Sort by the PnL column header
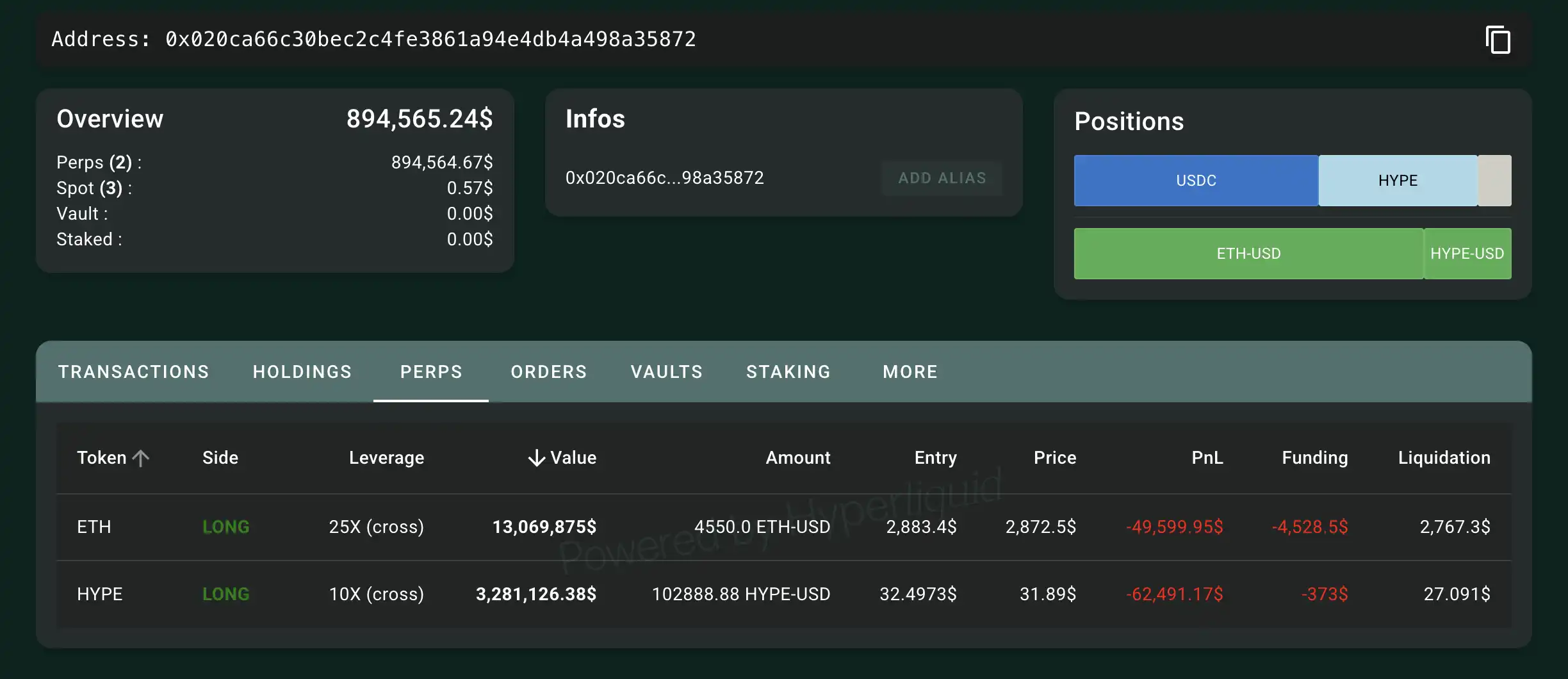The height and width of the screenshot is (679, 1568). (1207, 458)
